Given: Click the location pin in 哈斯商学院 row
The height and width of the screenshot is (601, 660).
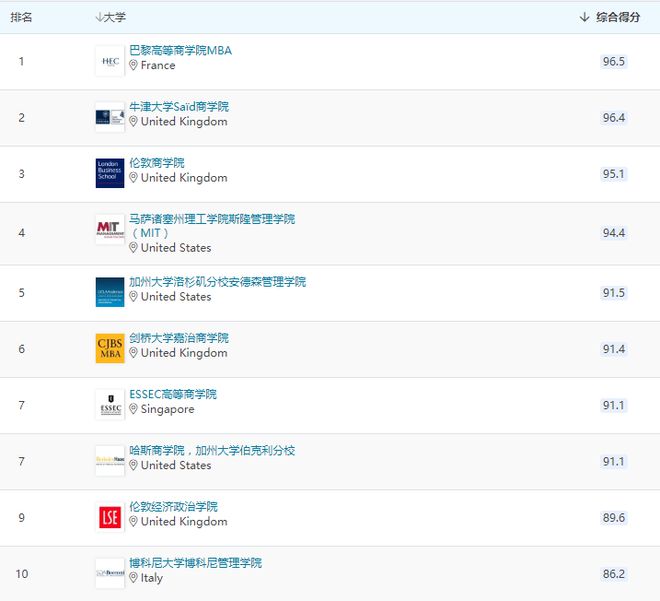Looking at the screenshot, I should coord(133,465).
